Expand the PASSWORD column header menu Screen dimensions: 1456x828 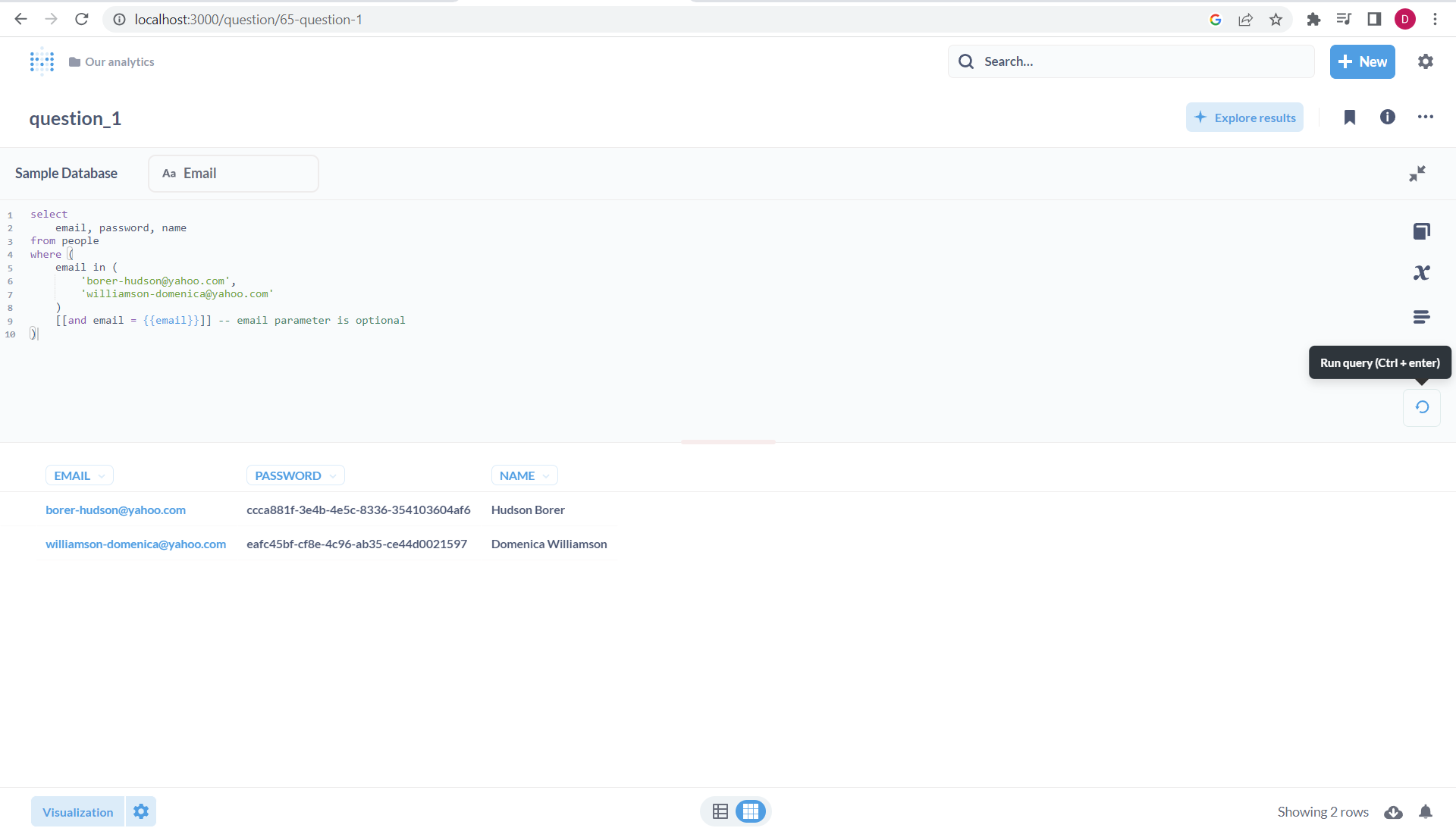pyautogui.click(x=295, y=475)
